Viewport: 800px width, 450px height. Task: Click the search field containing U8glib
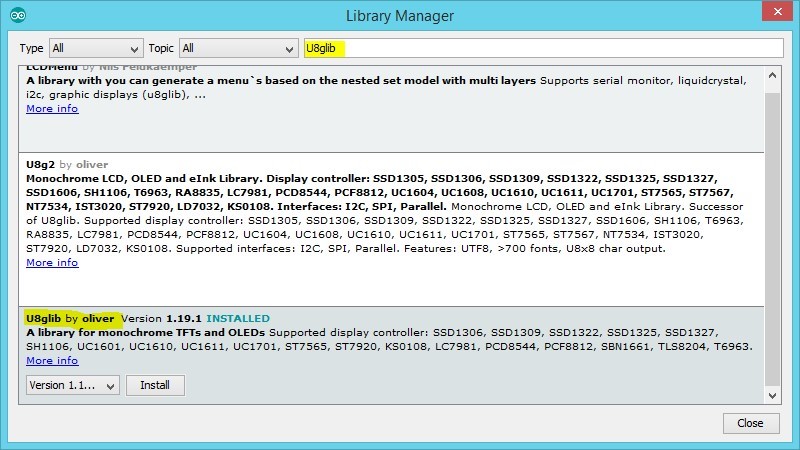[543, 48]
